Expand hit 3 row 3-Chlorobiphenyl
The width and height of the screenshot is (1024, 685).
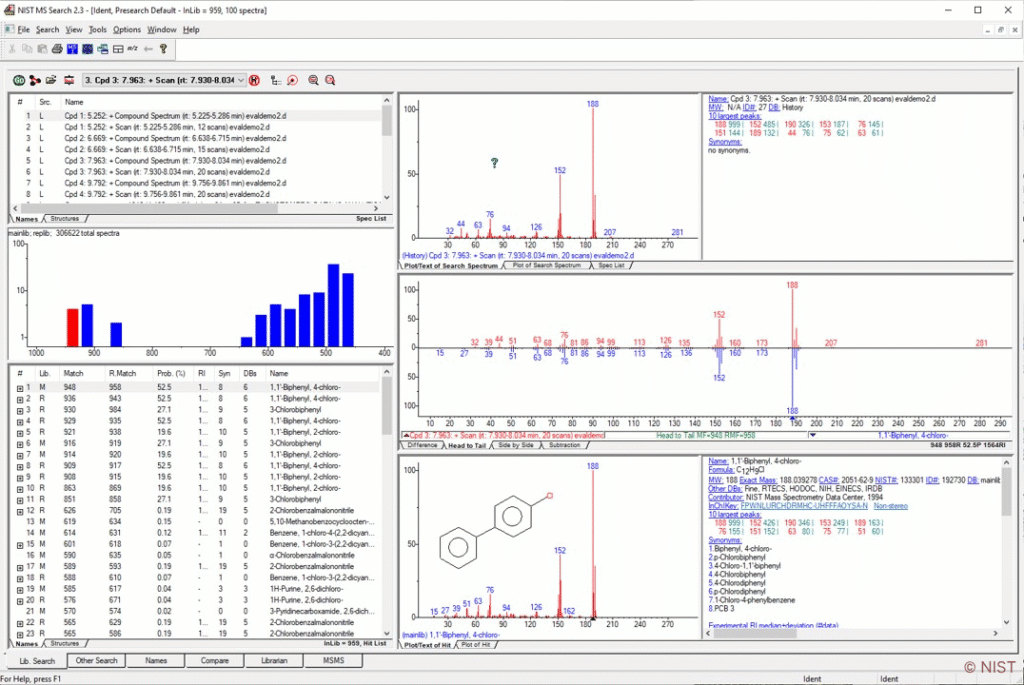pos(20,410)
